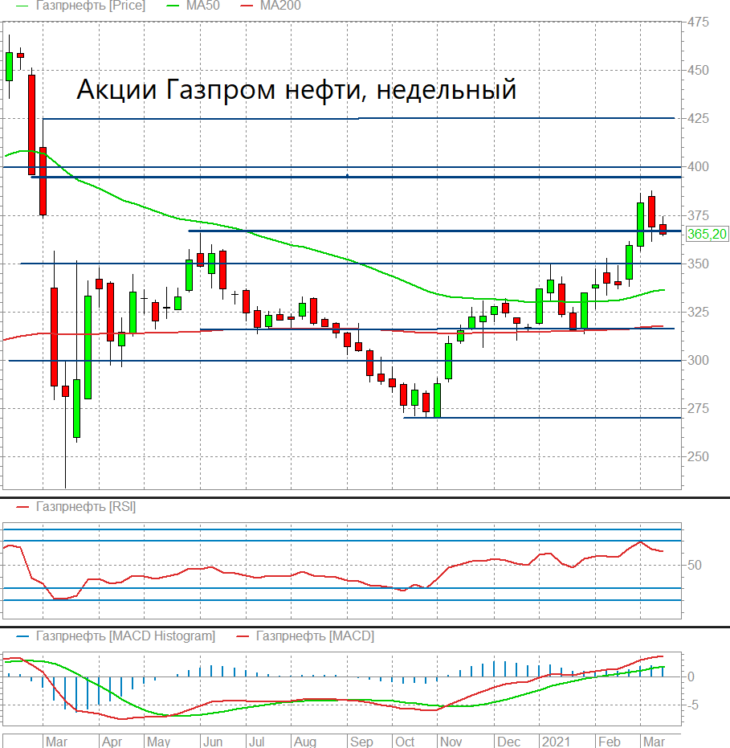
Task: Click the 400 price axis label
Action: tap(698, 167)
